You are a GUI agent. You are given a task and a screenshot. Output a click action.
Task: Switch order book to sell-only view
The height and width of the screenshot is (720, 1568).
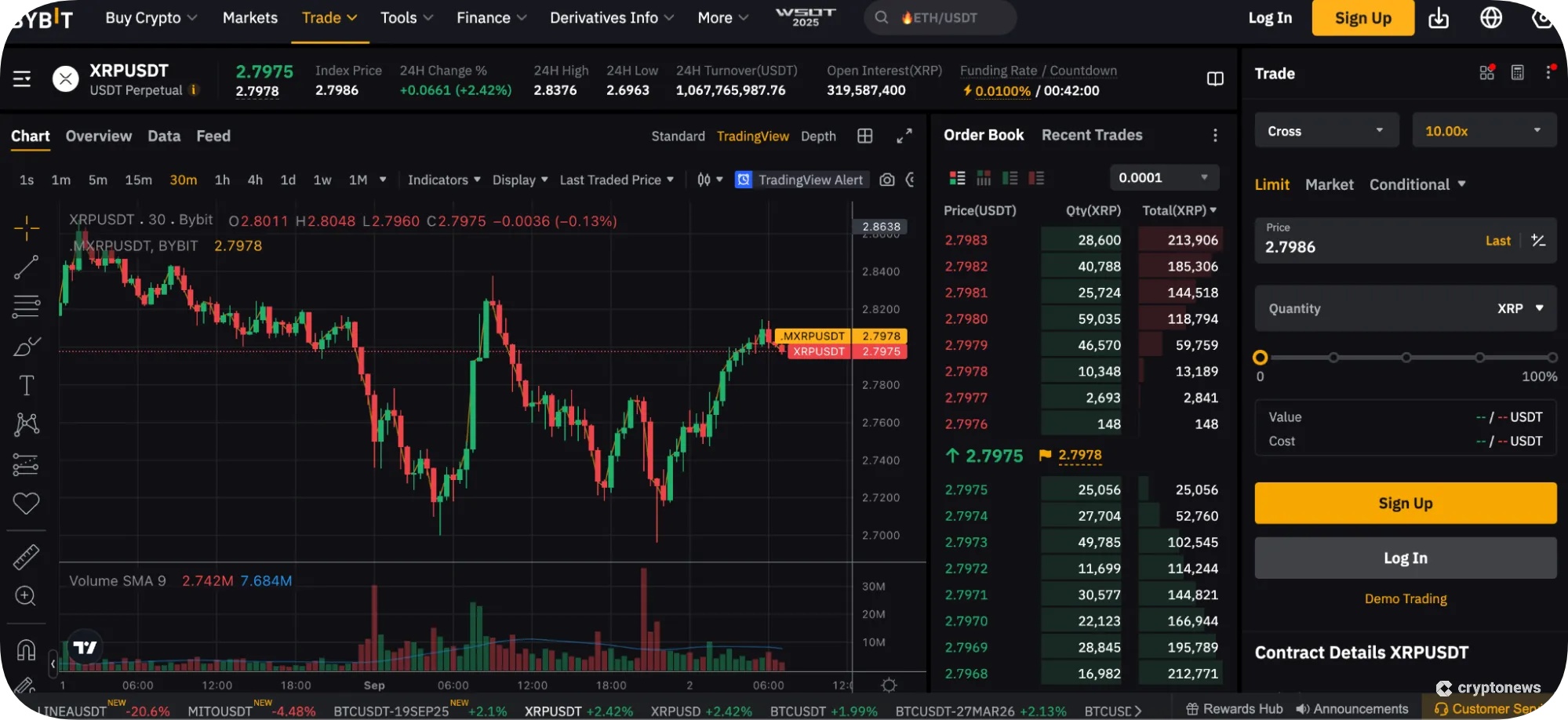1036,177
